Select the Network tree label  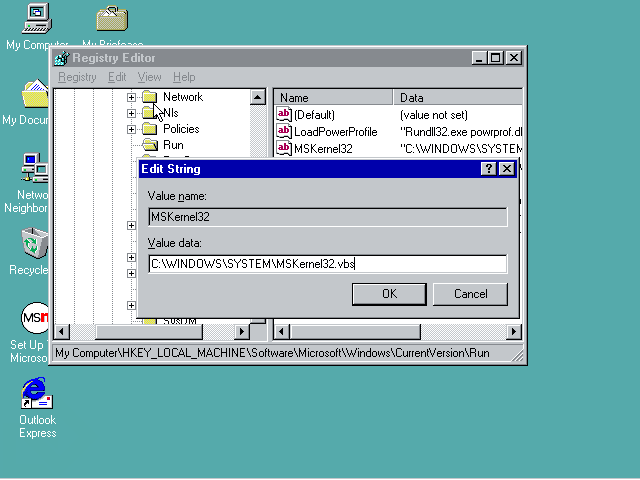coord(183,97)
